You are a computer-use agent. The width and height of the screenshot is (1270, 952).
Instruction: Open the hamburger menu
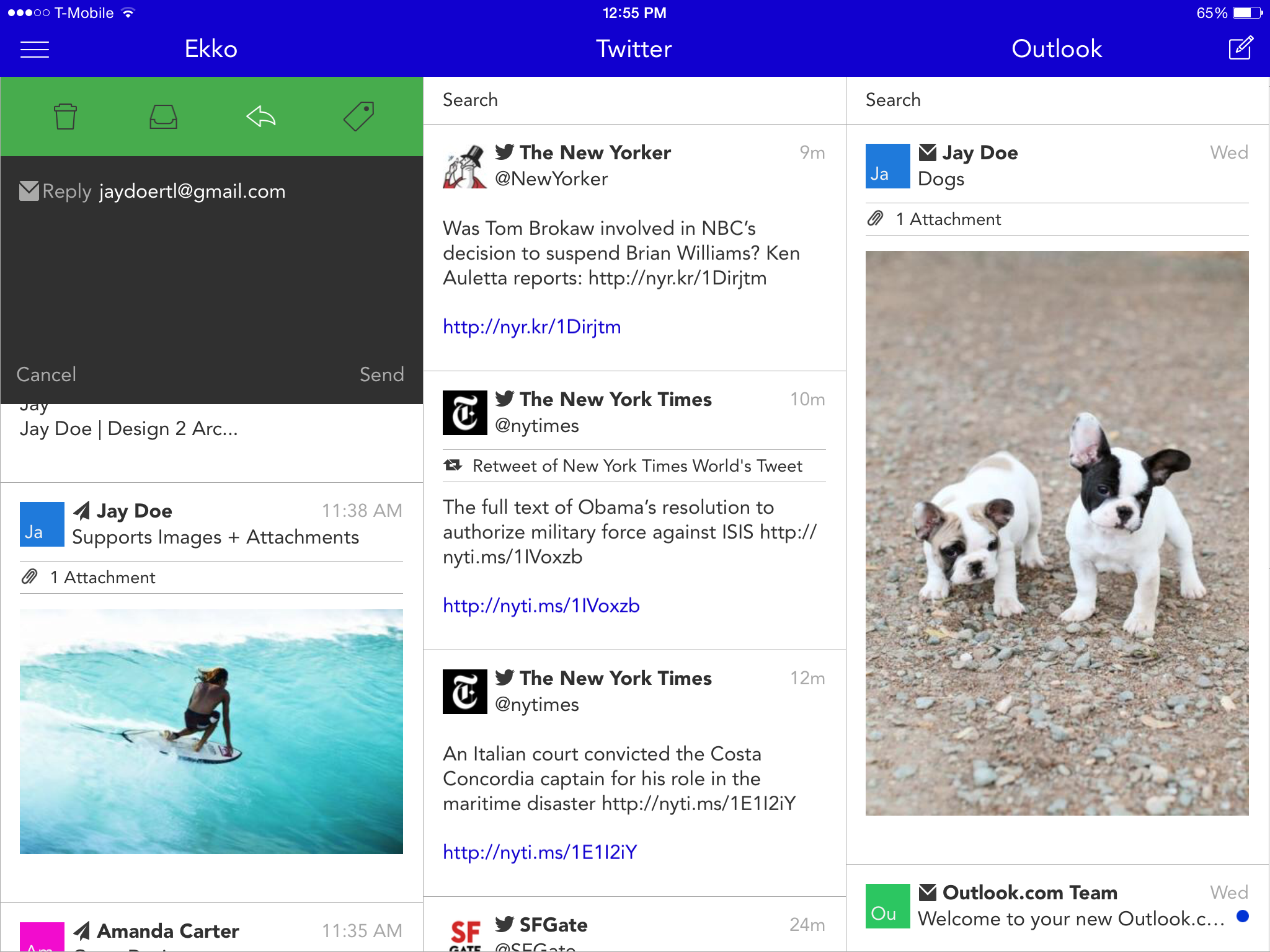(35, 50)
